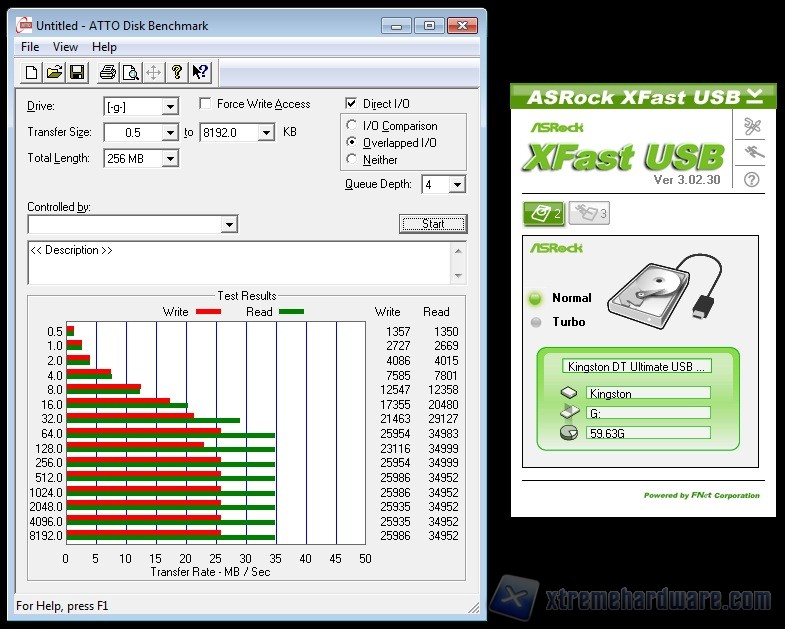Open XFast USB tools wrench icon
The height and width of the screenshot is (629, 785).
point(752,127)
